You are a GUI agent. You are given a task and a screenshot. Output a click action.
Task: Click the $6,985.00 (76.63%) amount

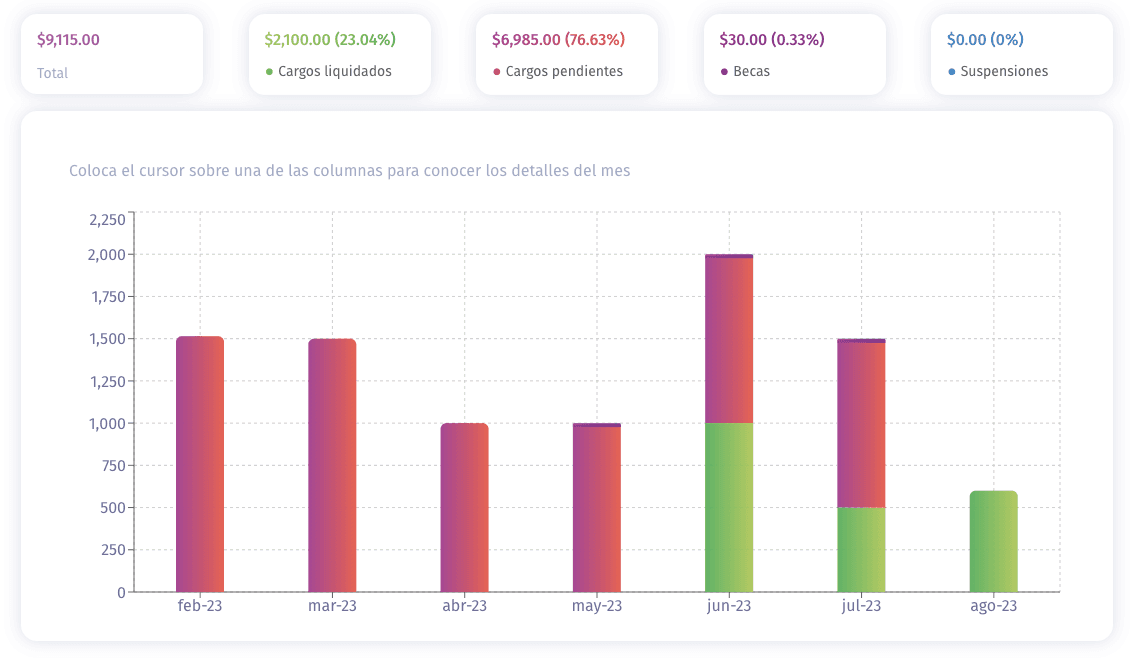click(x=558, y=40)
